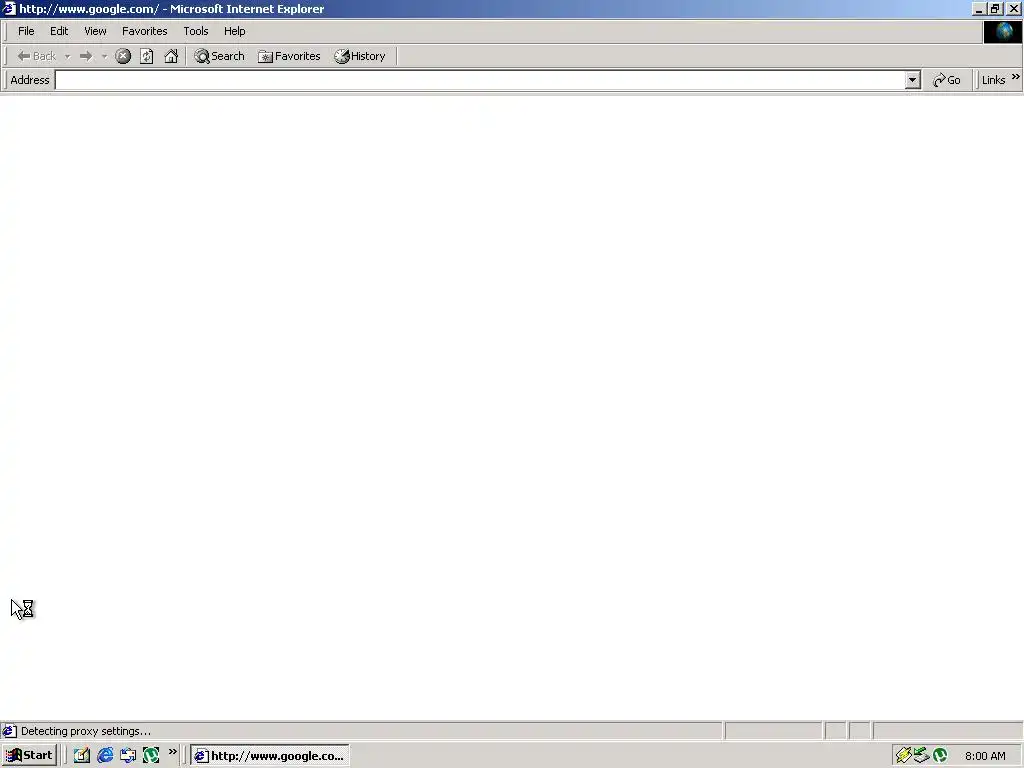Expand the Address bar dropdown list
The width and height of the screenshot is (1024, 768).
tap(913, 80)
